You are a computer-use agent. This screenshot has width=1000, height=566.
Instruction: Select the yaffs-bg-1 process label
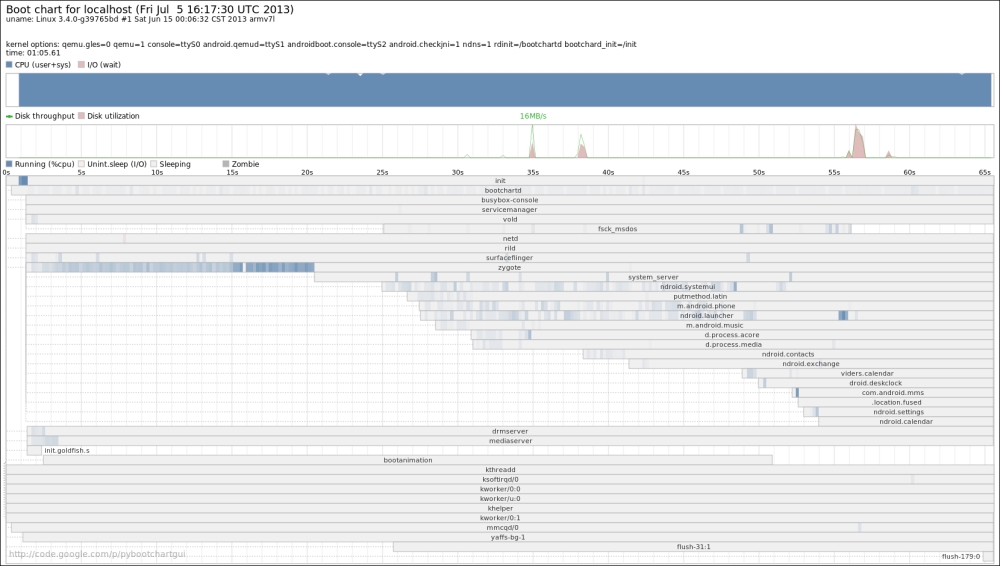tap(508, 537)
